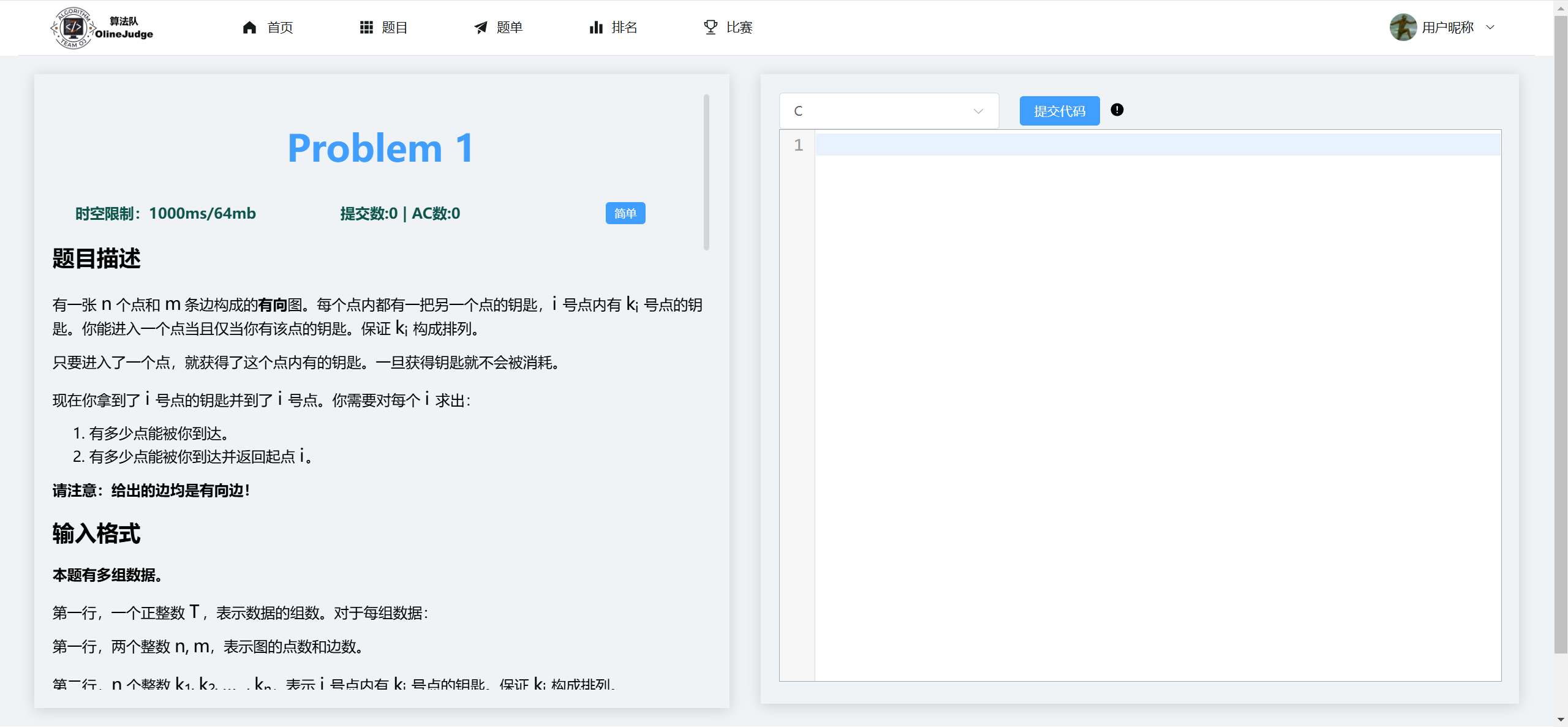Expand the 用户昵称 dropdown arrow

(1490, 28)
